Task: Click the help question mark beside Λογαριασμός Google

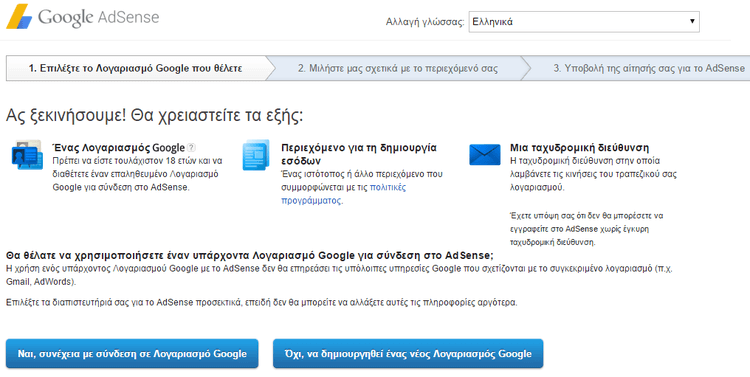Action: click(191, 147)
